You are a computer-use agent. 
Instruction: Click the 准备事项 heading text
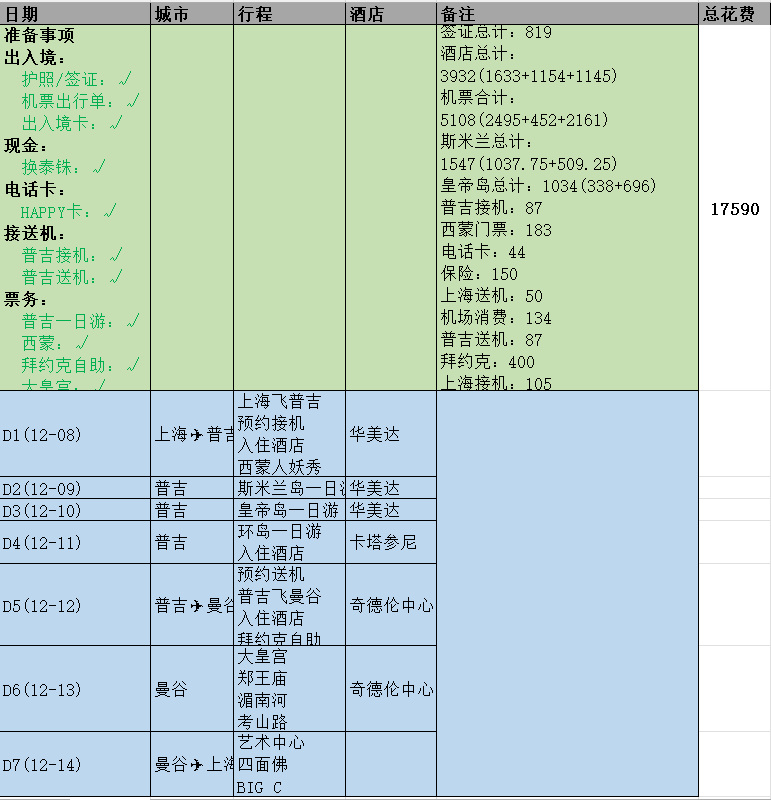(39, 35)
